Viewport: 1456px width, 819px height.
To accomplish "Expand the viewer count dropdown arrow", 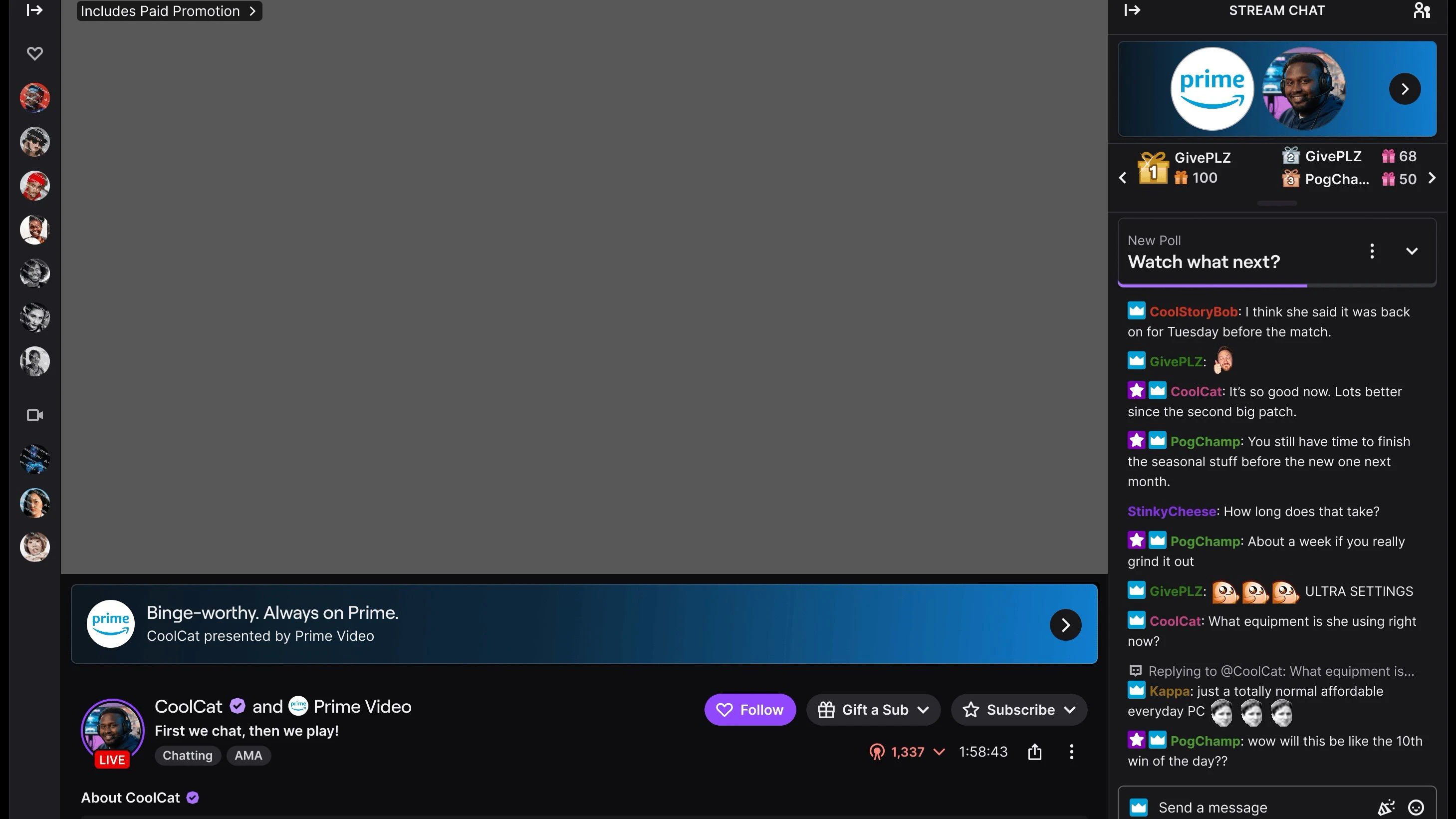I will click(x=939, y=752).
